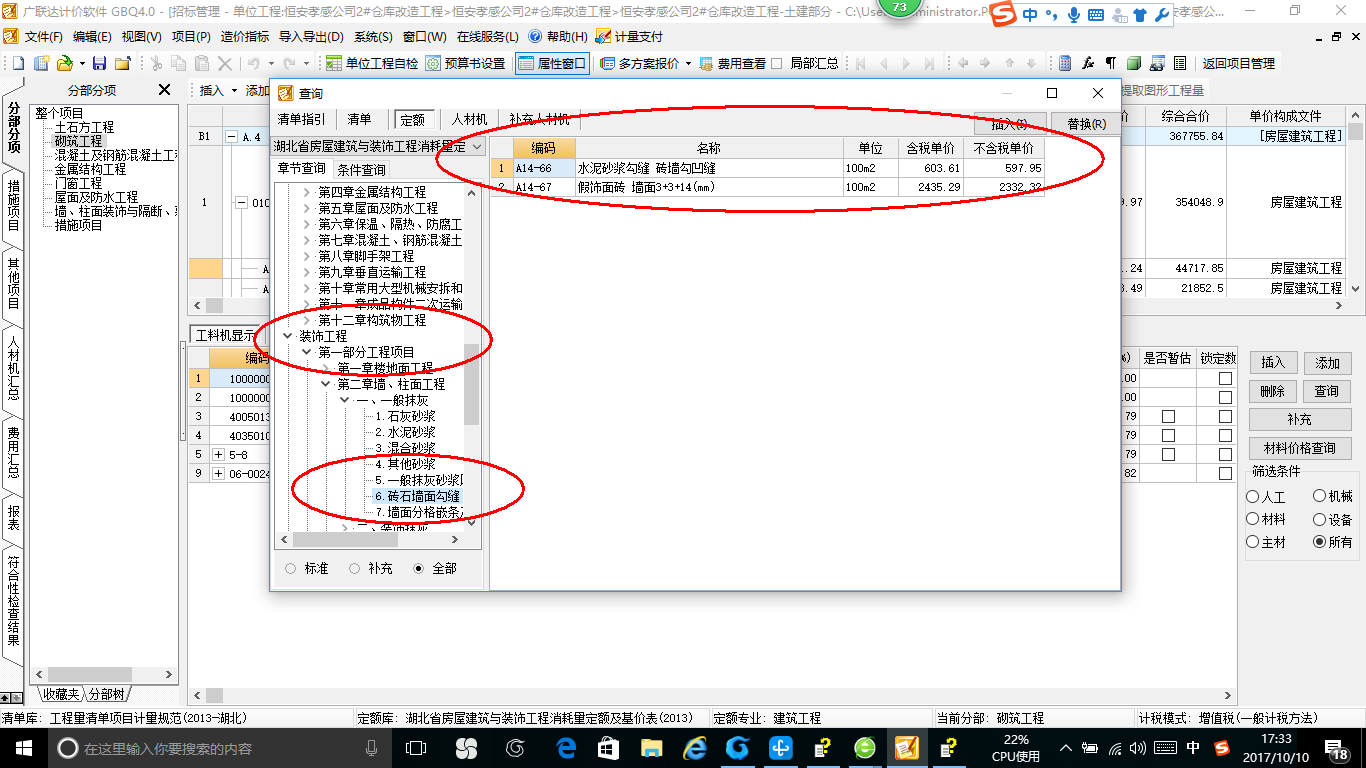Expand the 第八章脚手架工程 node
The width and height of the screenshot is (1366, 768).
[307, 256]
